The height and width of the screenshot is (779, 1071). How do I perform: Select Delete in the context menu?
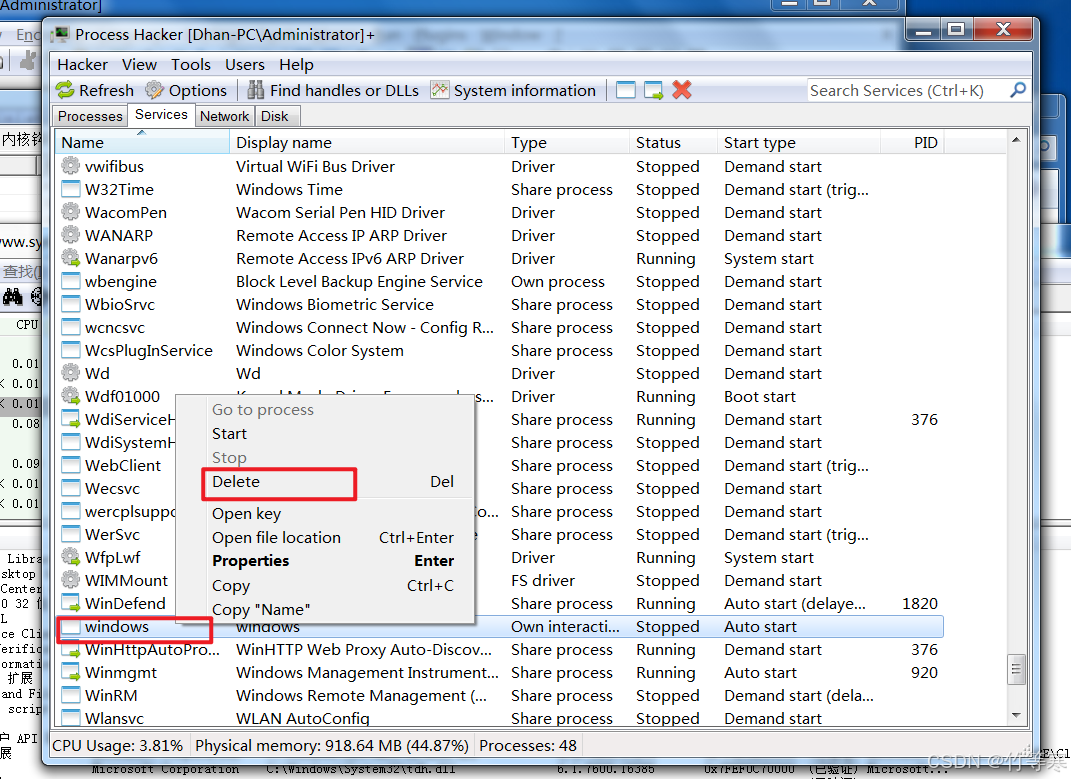click(236, 482)
